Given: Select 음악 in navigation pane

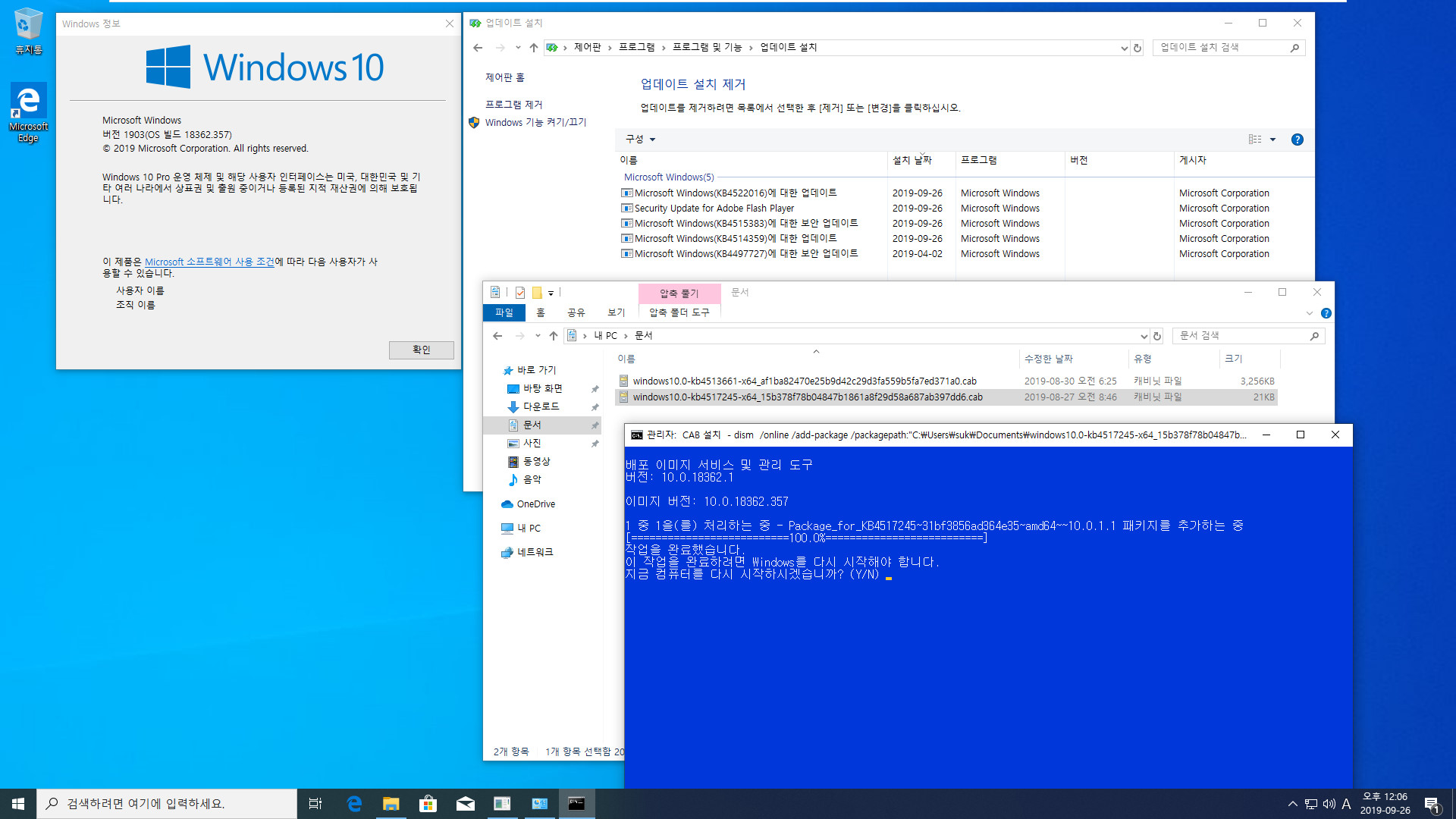Looking at the screenshot, I should 532,479.
